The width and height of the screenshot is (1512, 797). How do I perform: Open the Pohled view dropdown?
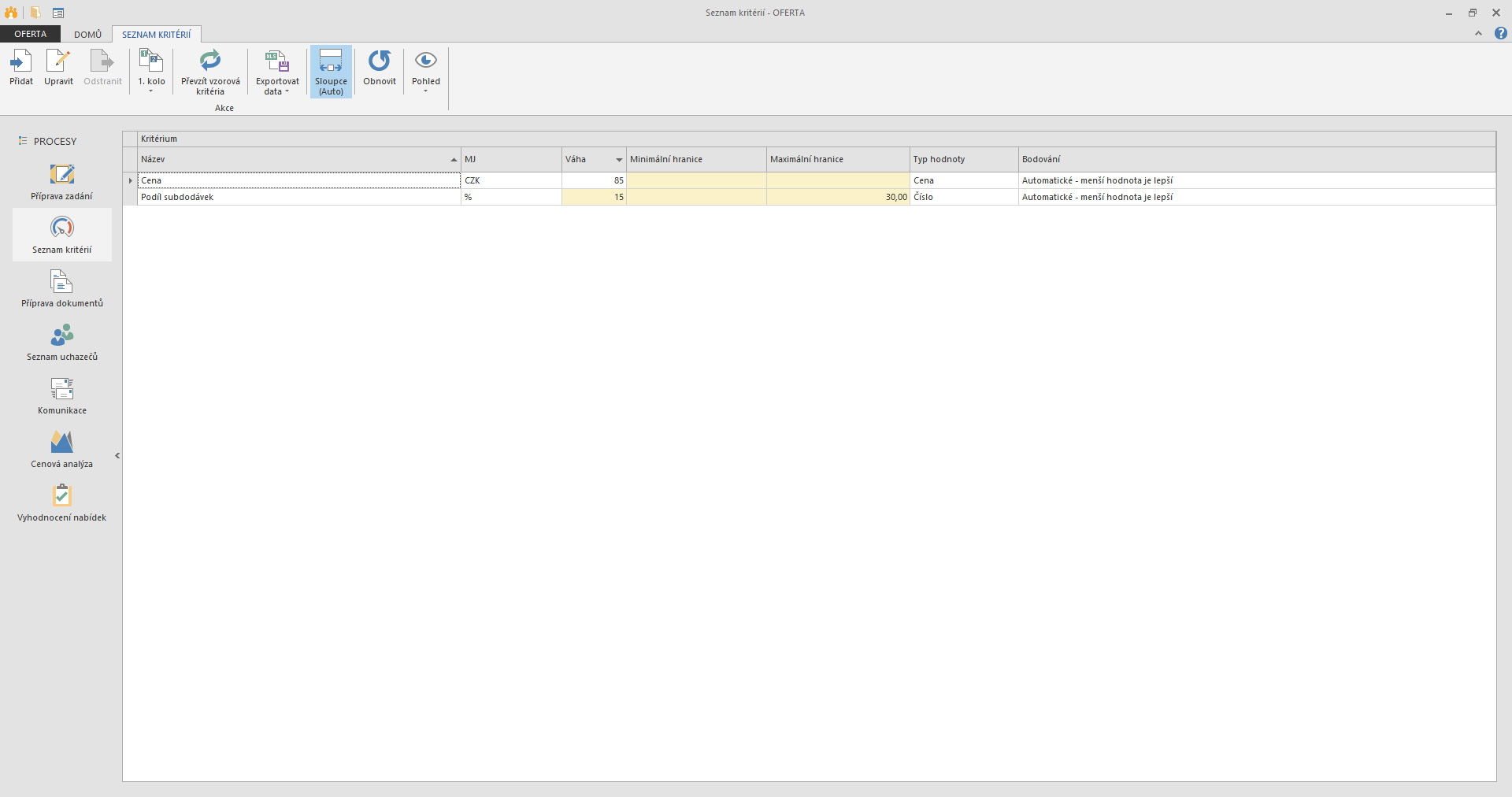point(426,87)
